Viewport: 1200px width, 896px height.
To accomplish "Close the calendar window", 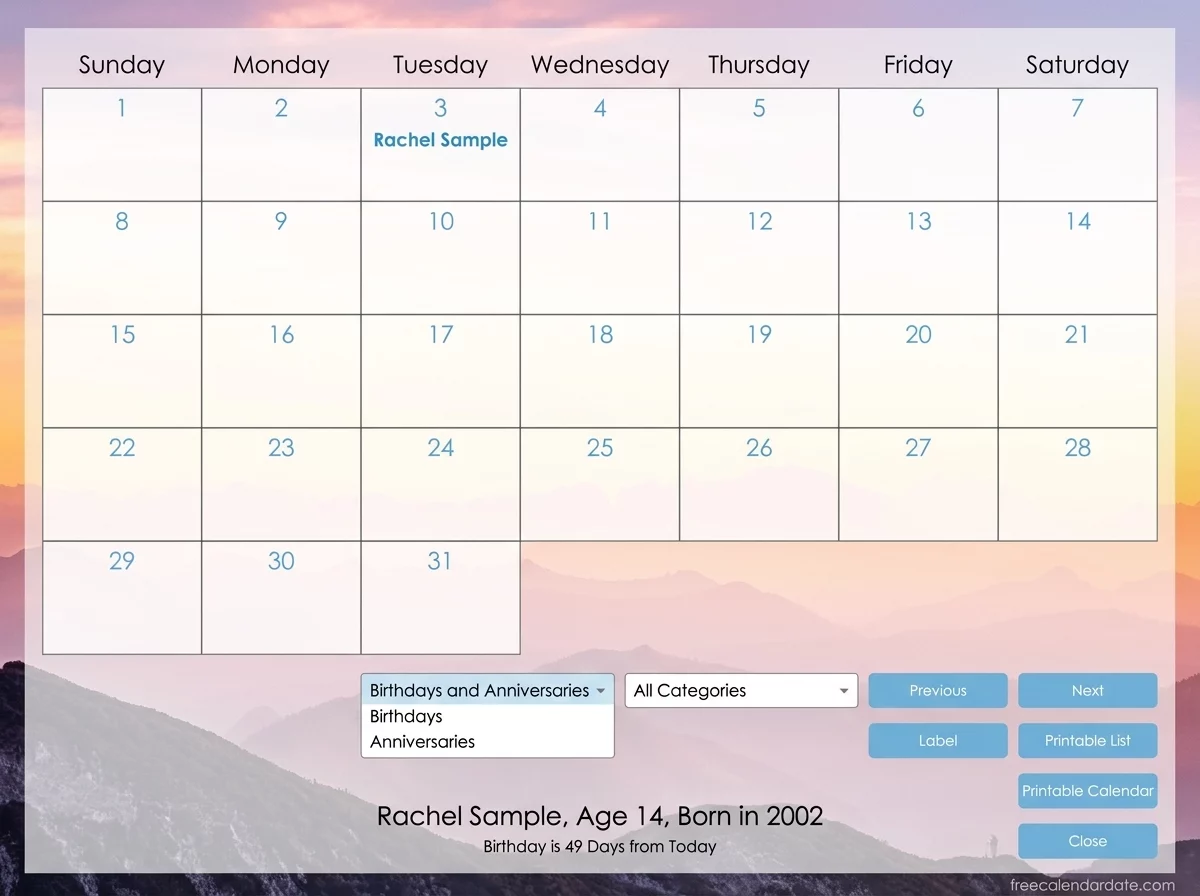I will [1088, 841].
